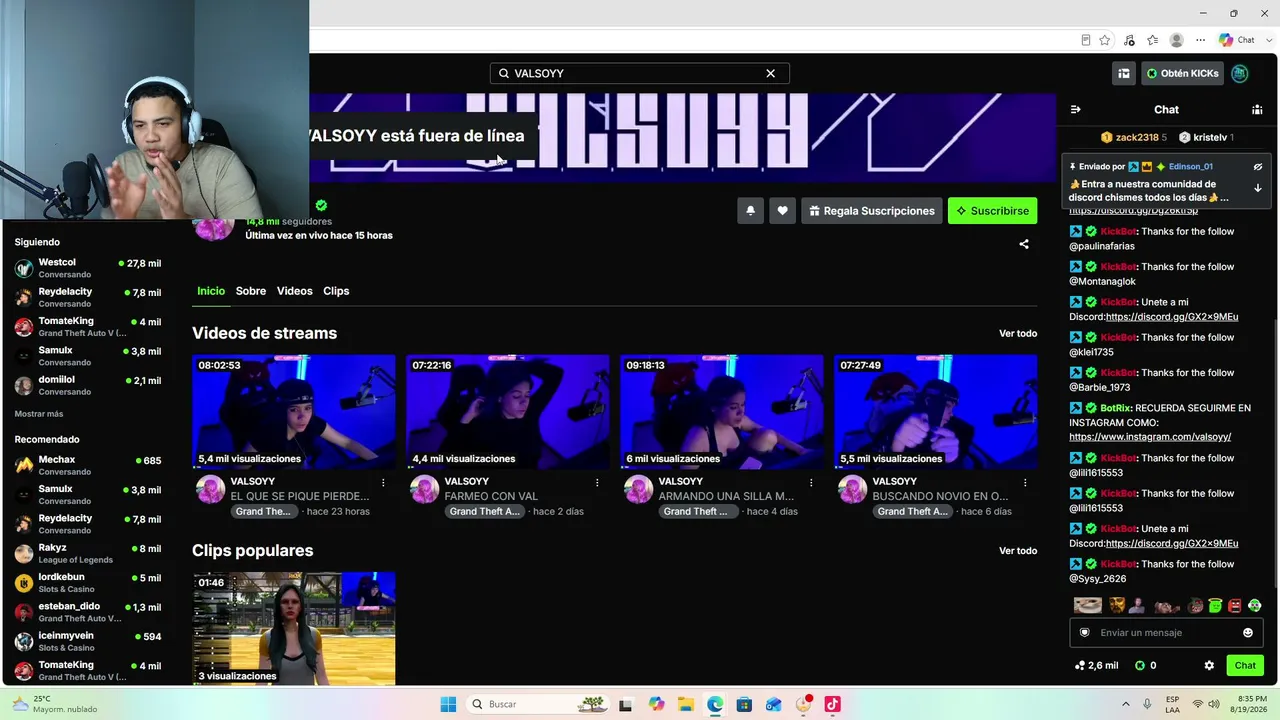Open the emoji picker in chat input
This screenshot has width=1280, height=720.
coord(1248,633)
